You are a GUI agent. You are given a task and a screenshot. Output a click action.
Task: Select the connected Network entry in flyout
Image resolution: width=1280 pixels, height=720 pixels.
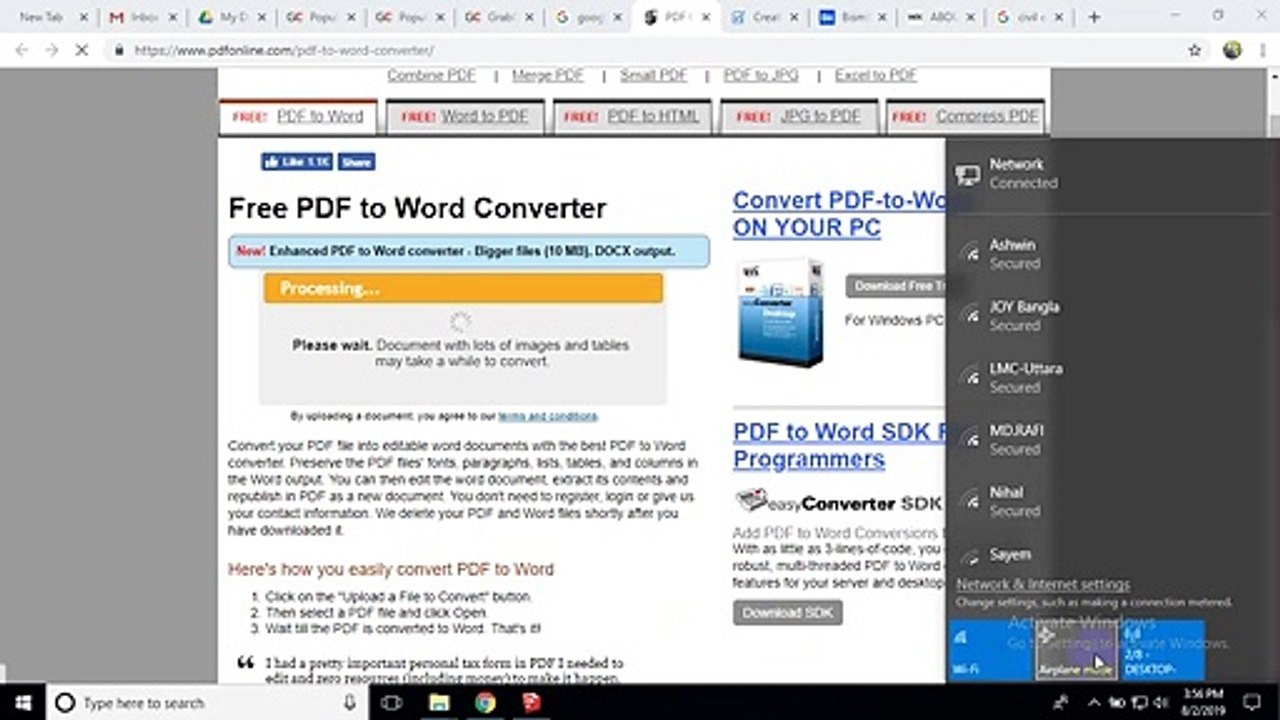1112,173
